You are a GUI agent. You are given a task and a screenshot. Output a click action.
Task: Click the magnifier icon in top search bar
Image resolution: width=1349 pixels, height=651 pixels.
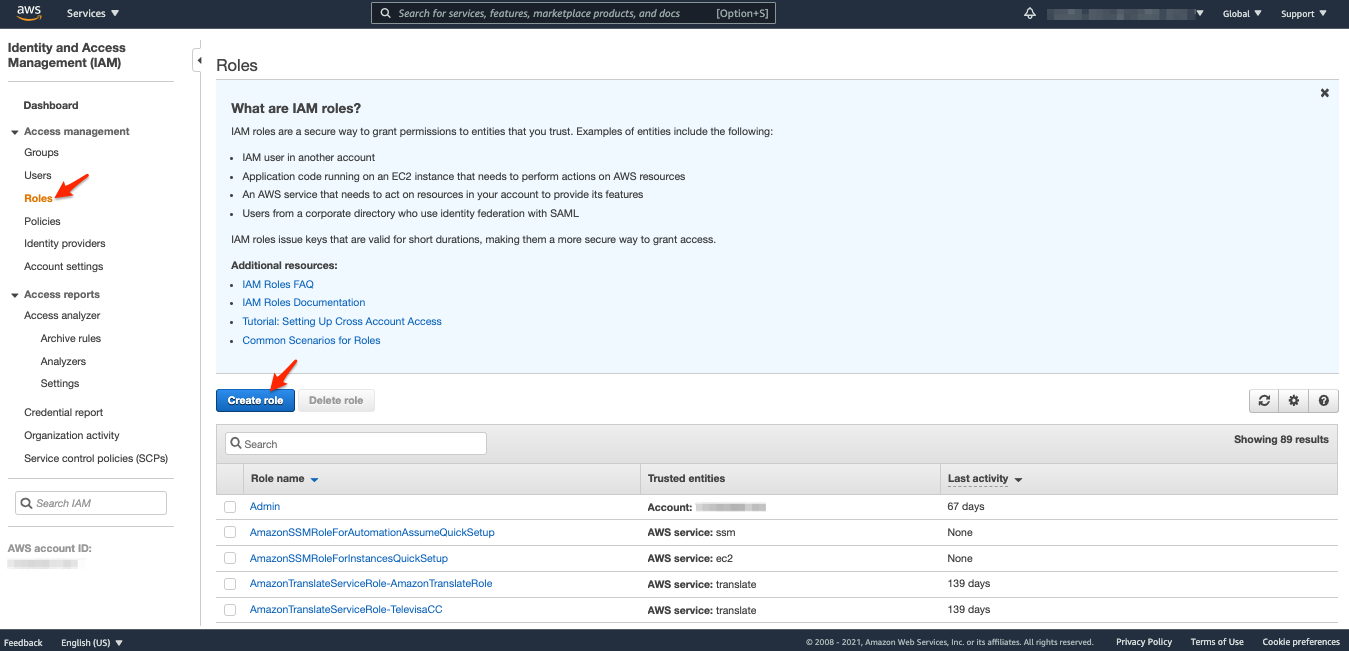[x=386, y=13]
